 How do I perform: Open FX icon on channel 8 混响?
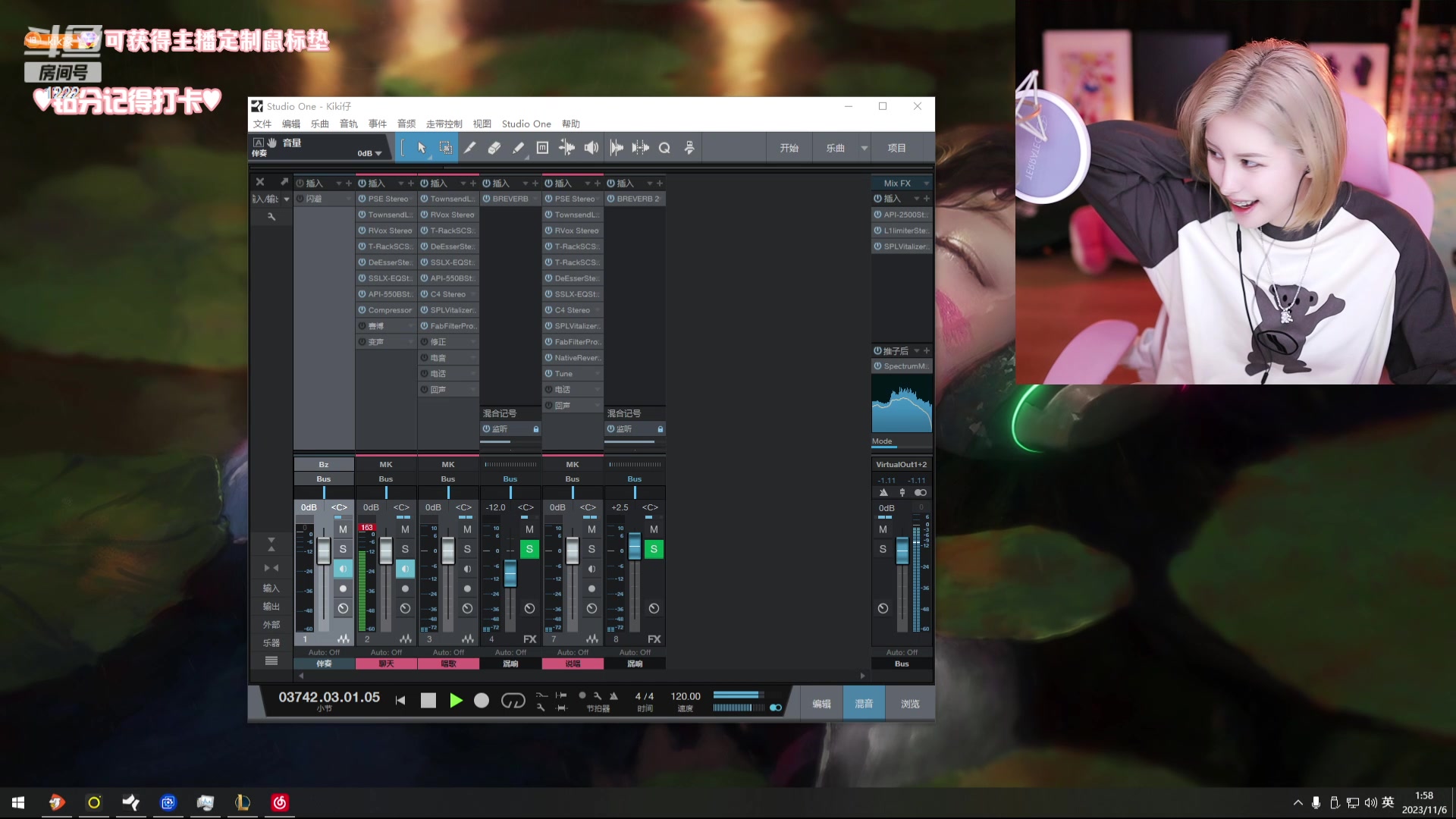pos(654,639)
